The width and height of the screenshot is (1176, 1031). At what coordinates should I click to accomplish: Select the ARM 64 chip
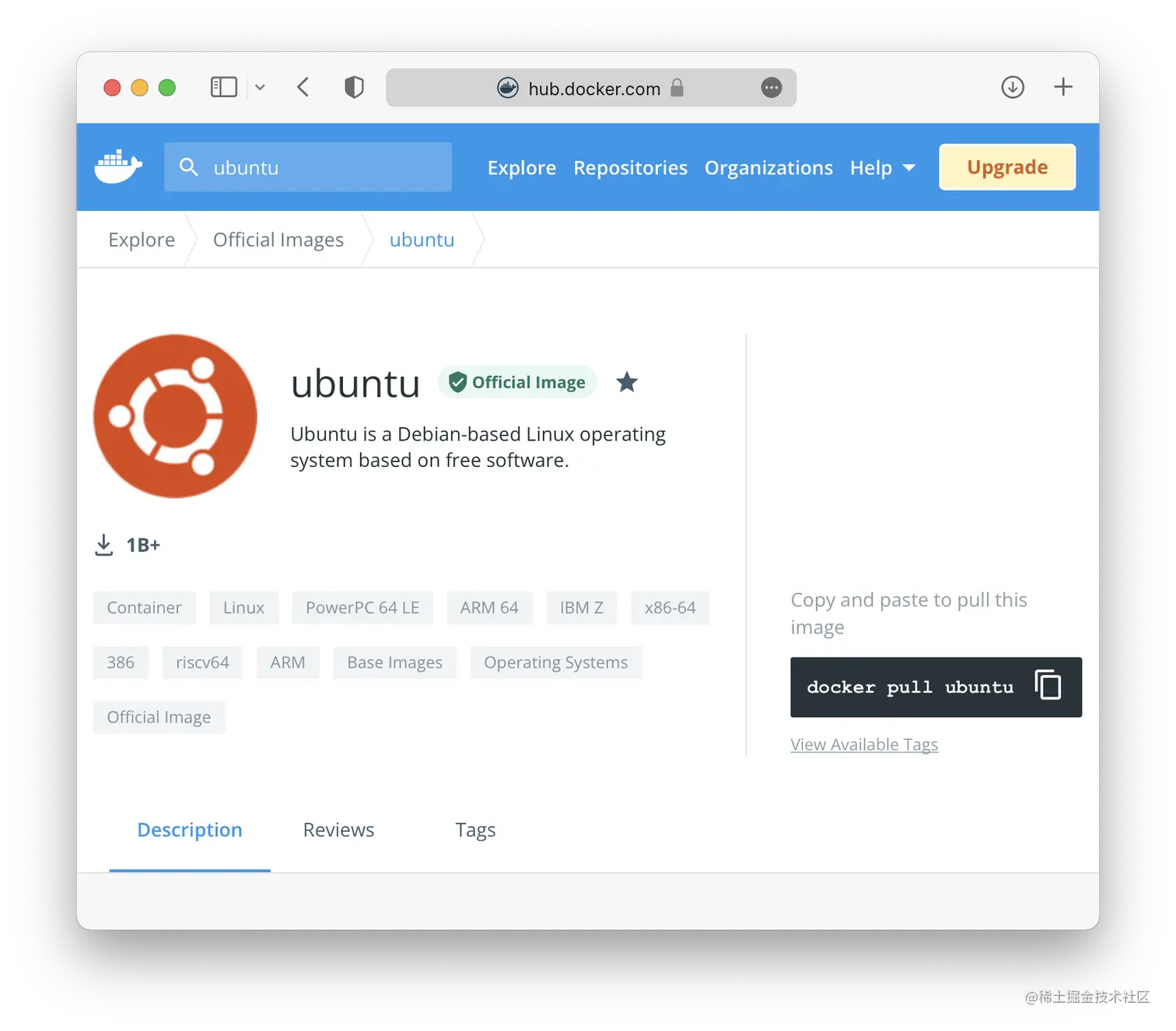pyautogui.click(x=489, y=608)
